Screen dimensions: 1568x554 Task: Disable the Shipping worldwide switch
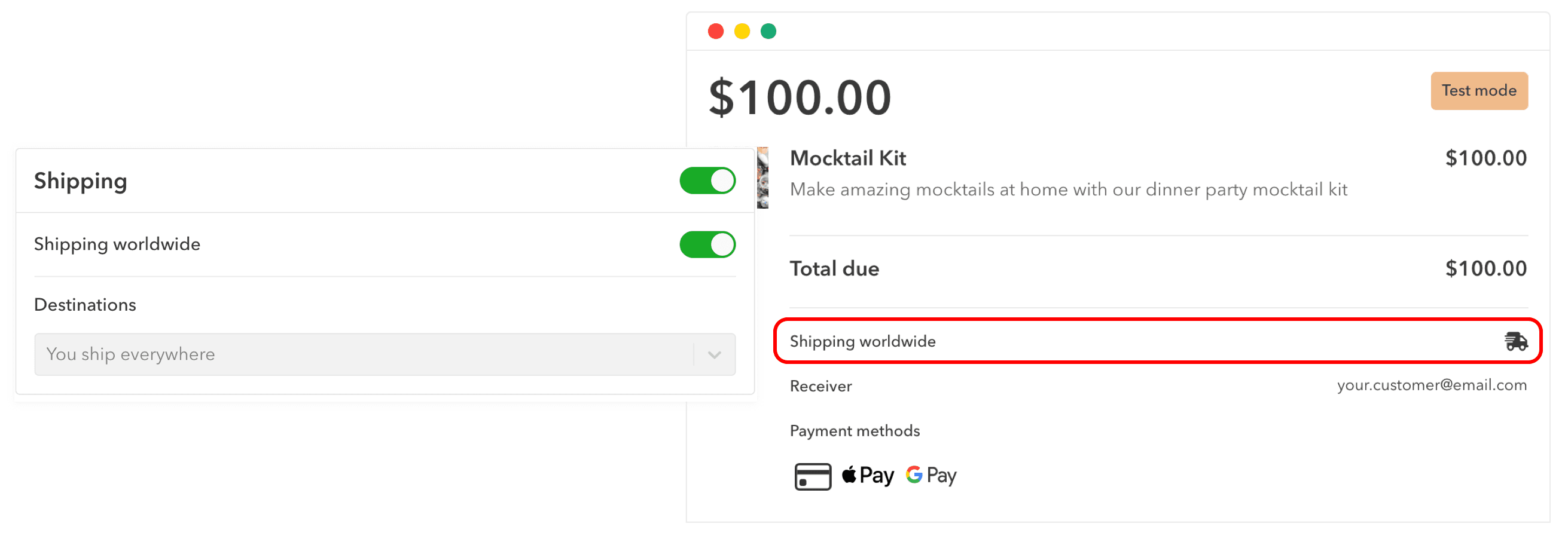pyautogui.click(x=707, y=244)
